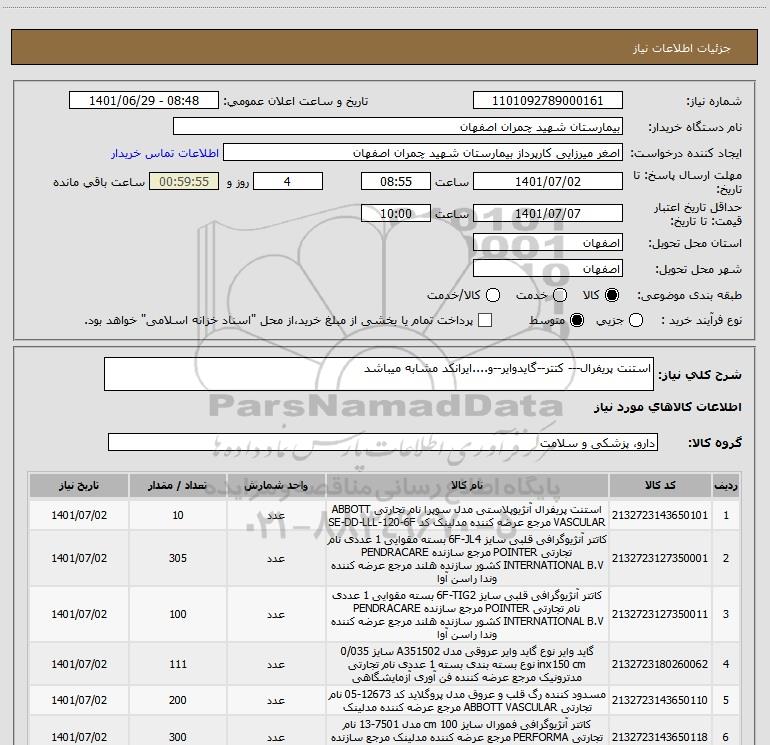Click the remaining time countdown 00:59:55
Screen dimensions: 770x745
tap(184, 182)
